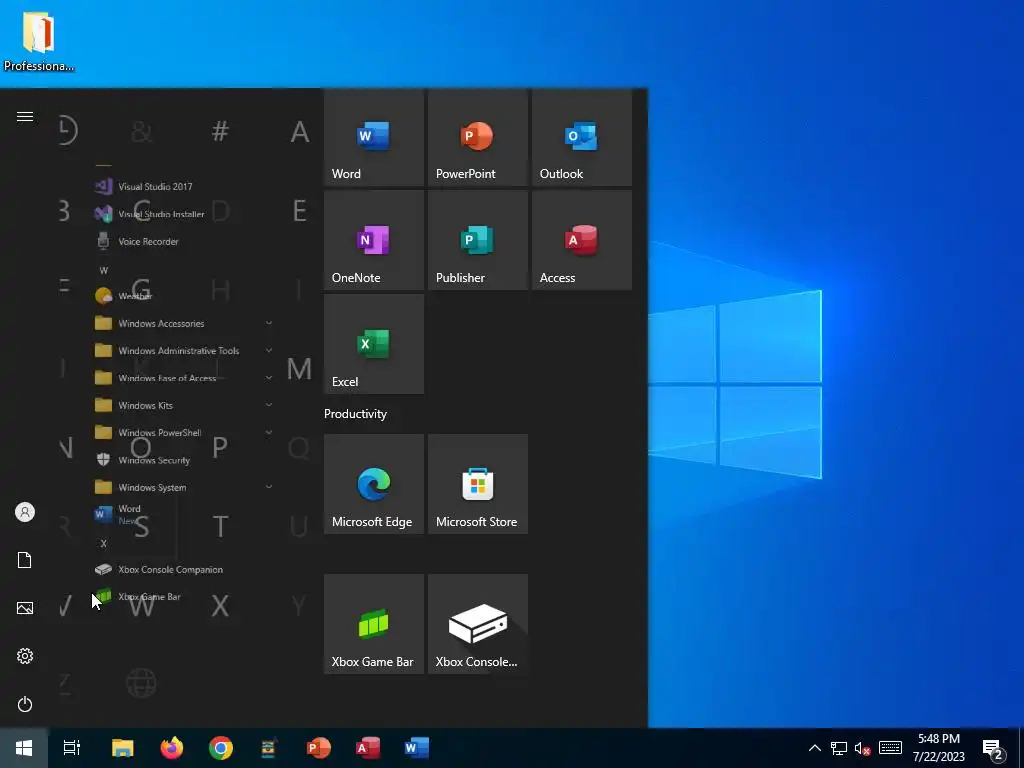1024x768 pixels.
Task: Launch PowerPoint from the pinned tiles
Action: (x=477, y=137)
